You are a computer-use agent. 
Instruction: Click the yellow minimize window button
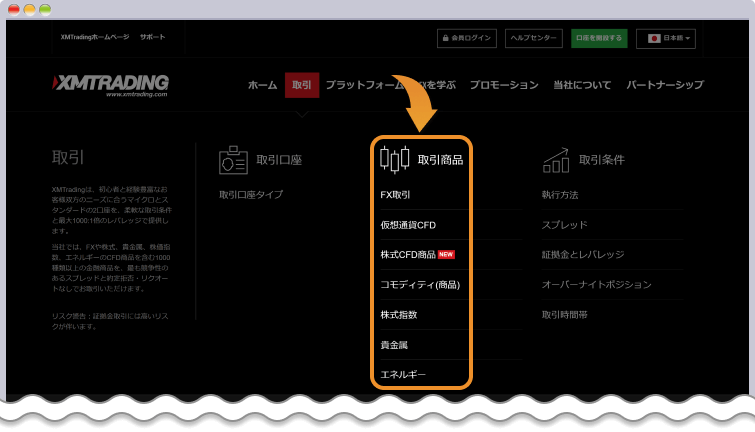tap(29, 10)
